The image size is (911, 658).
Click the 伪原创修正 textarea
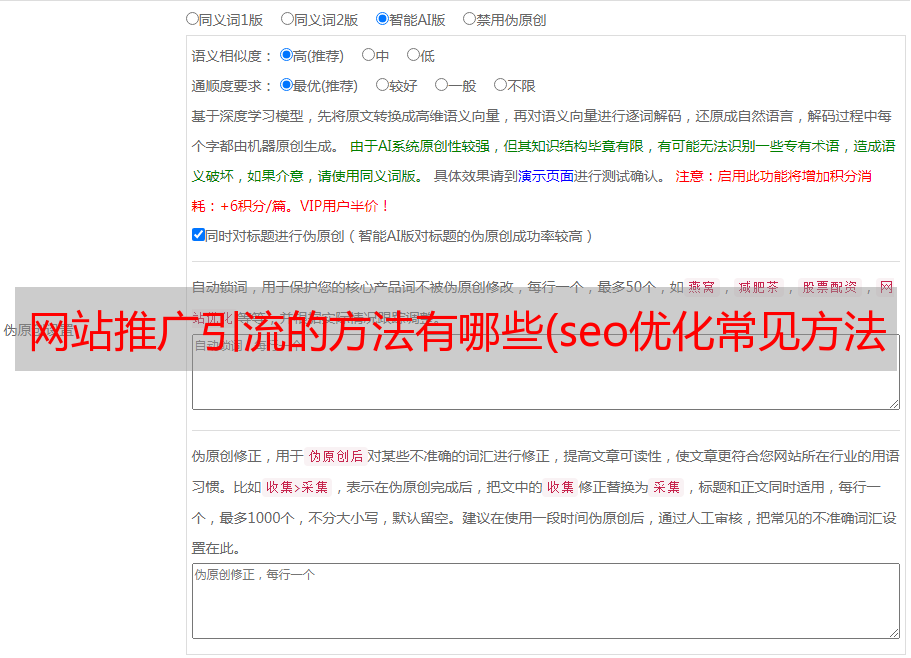click(546, 601)
